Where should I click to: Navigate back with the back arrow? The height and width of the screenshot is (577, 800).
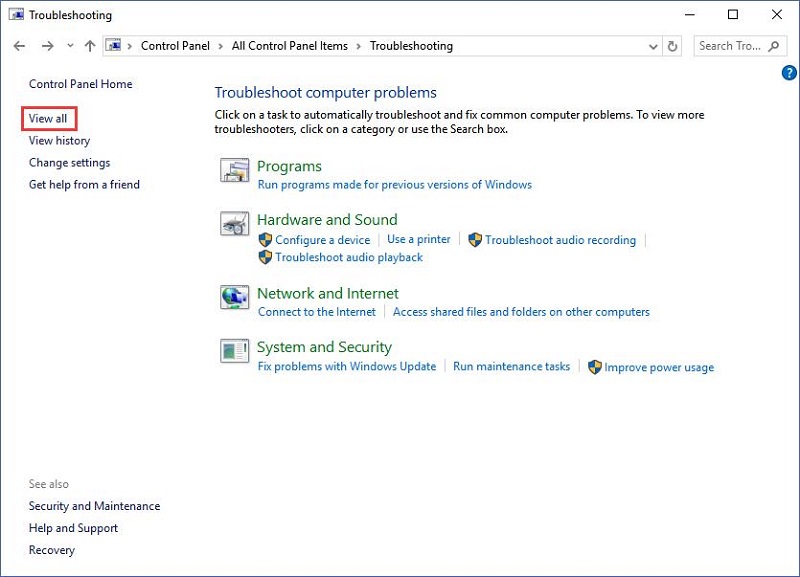tap(19, 45)
